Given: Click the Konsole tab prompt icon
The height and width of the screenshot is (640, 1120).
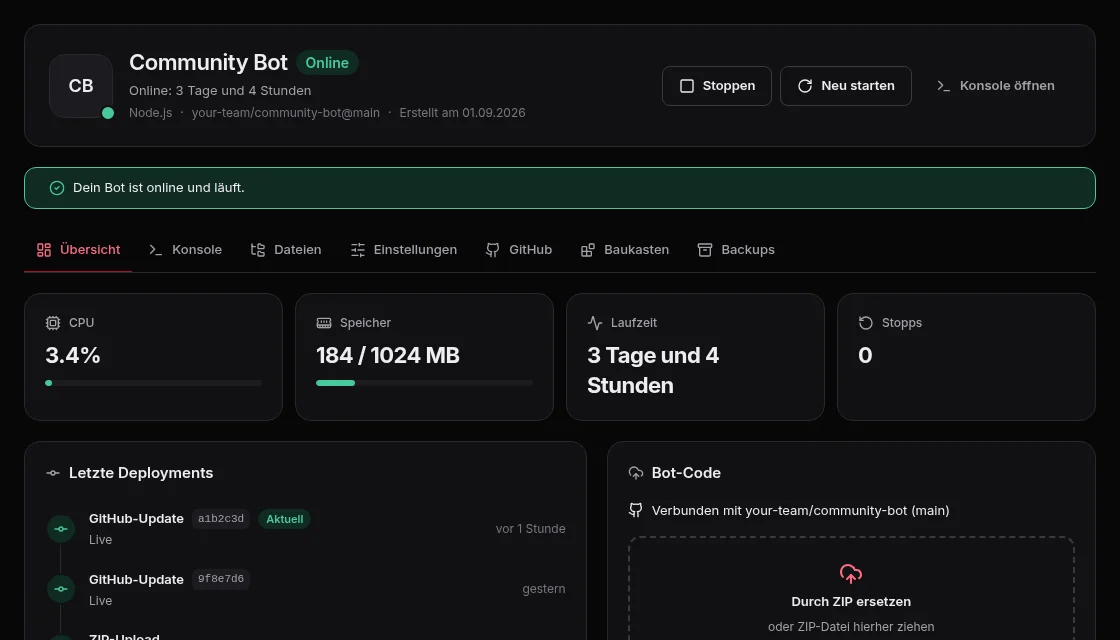Looking at the screenshot, I should (156, 250).
